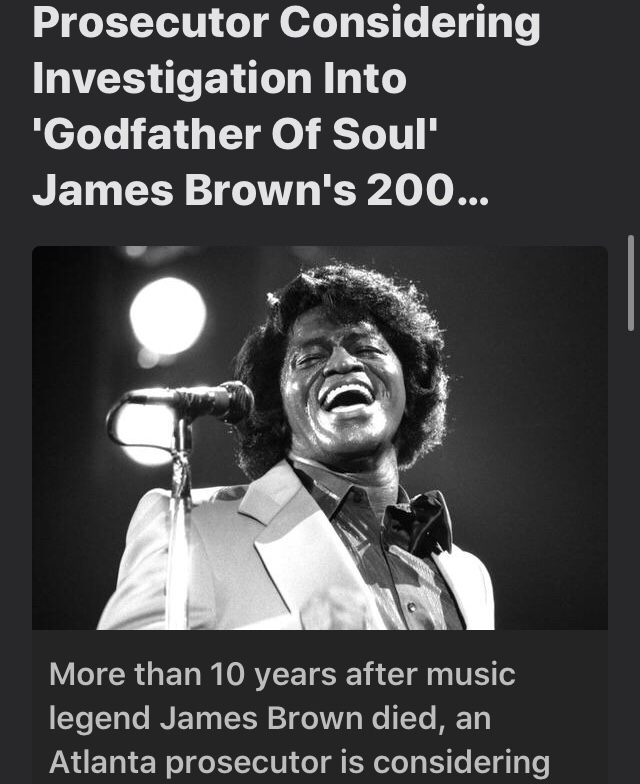Viewport: 640px width, 784px height.
Task: Click the article summary starting 'More than 10 years'
Action: click(300, 718)
